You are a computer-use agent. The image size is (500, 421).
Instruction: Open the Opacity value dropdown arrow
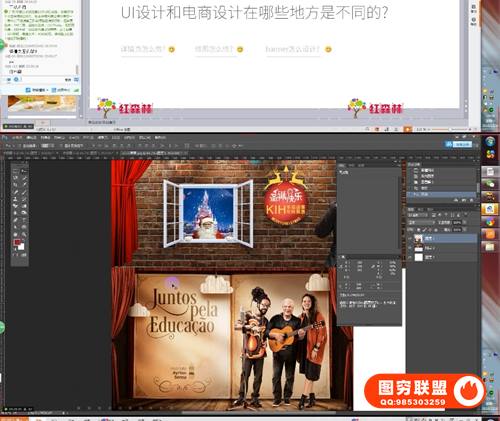(x=465, y=222)
